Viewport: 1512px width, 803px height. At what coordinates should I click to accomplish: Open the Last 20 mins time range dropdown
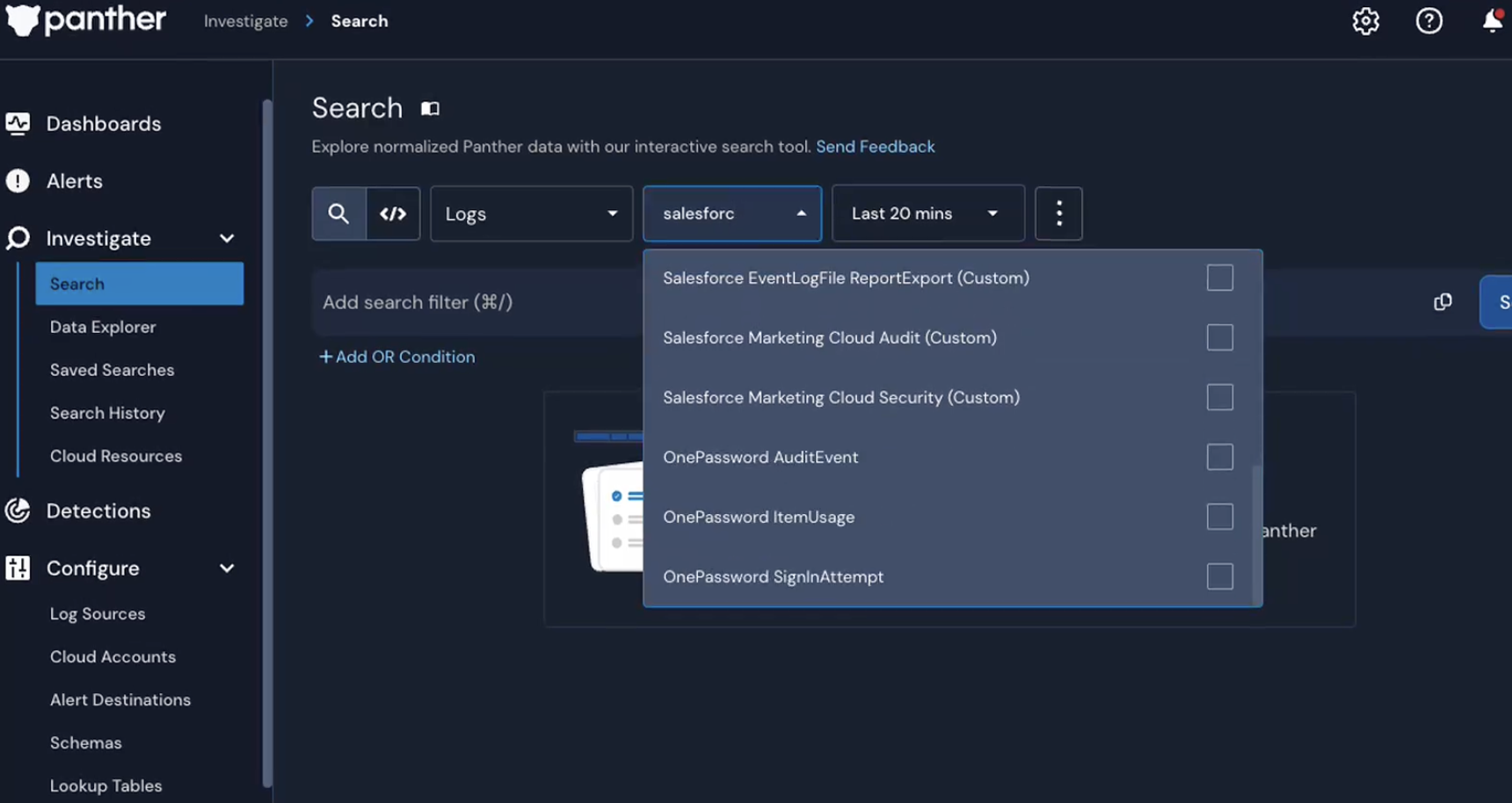point(927,213)
